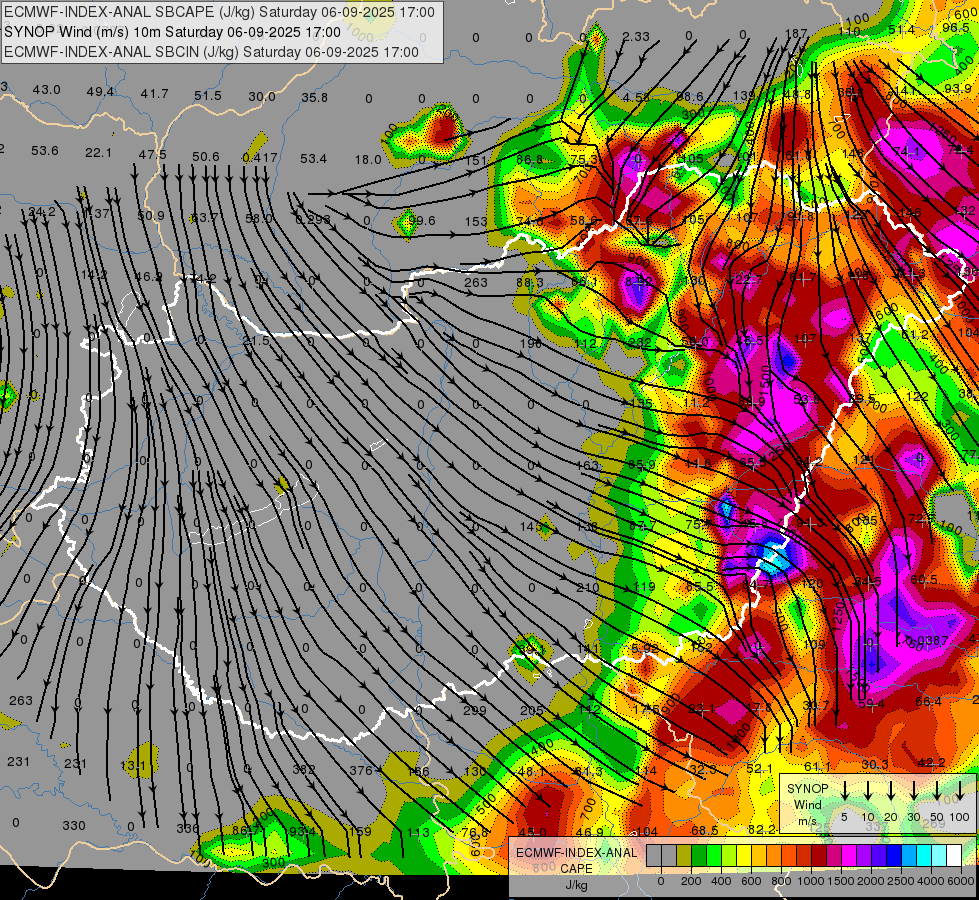
Task: Click the '2500' tick label in CAPE legend
Action: (901, 881)
